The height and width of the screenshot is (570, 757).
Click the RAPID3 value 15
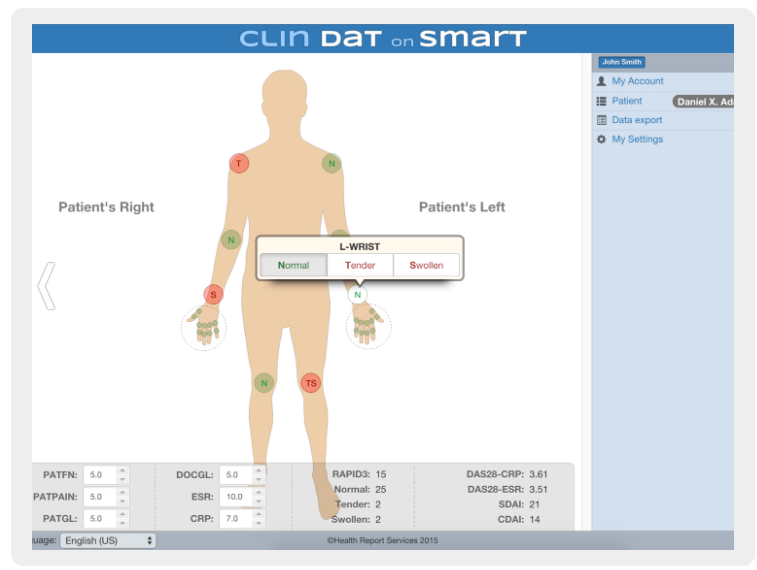pos(381,474)
